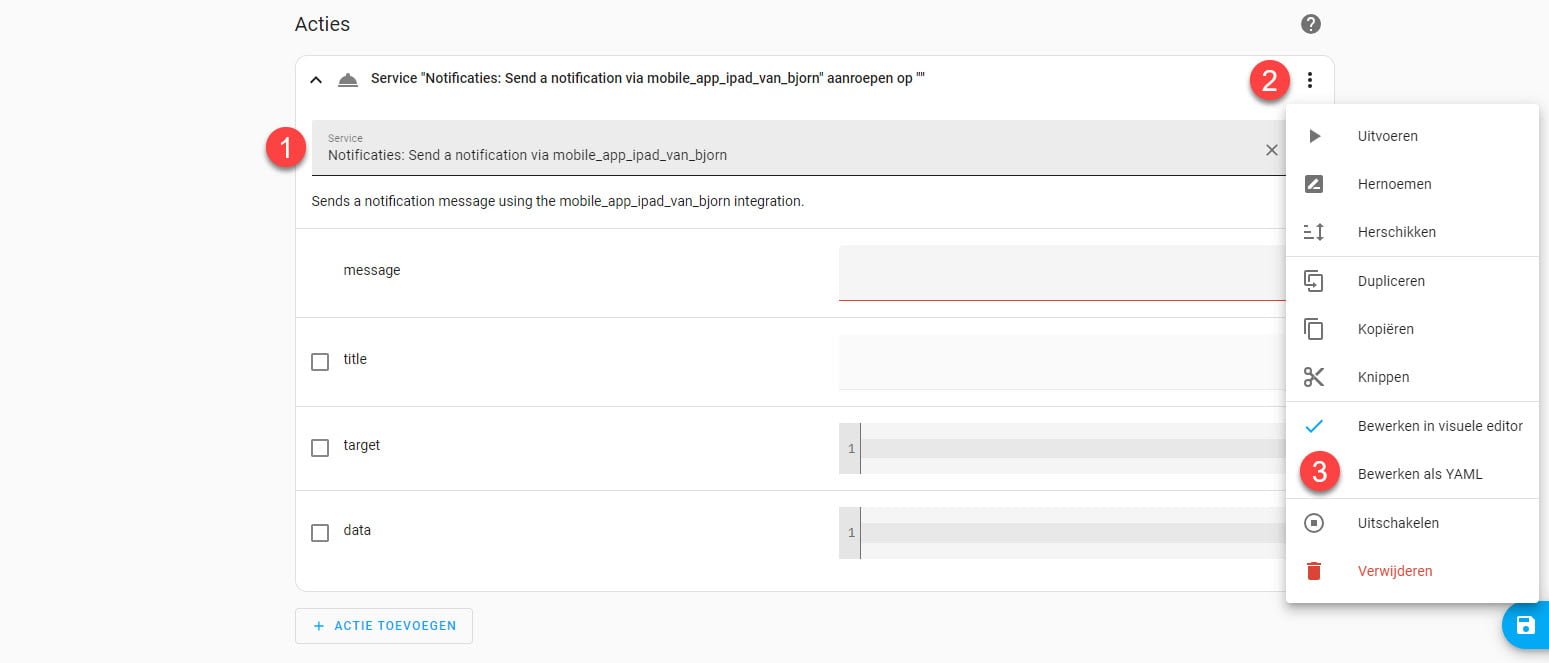Click the Actie toevoegen button
The width and height of the screenshot is (1549, 663).
click(x=384, y=626)
